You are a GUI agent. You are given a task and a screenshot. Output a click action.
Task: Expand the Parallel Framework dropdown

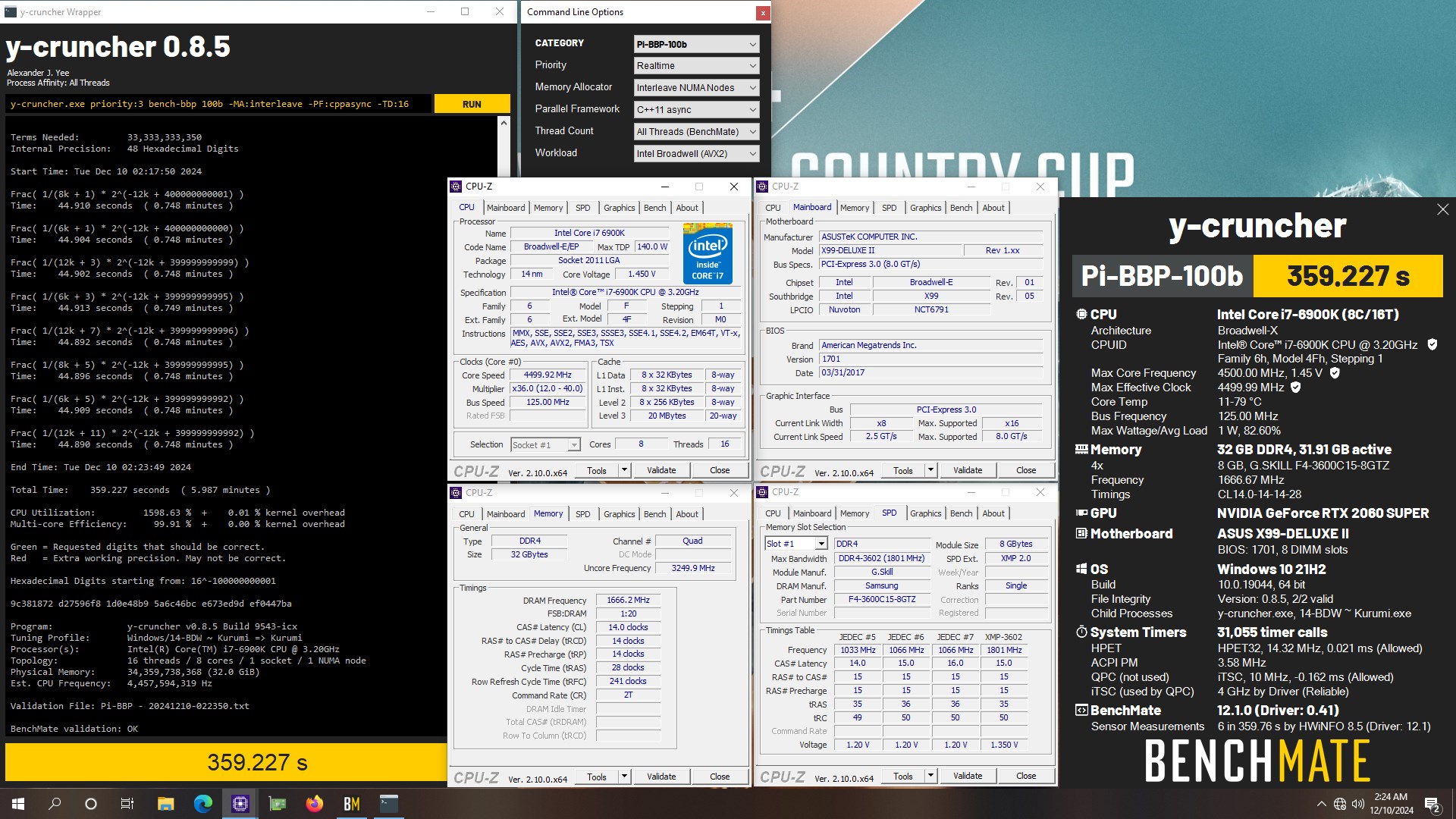pyautogui.click(x=696, y=110)
